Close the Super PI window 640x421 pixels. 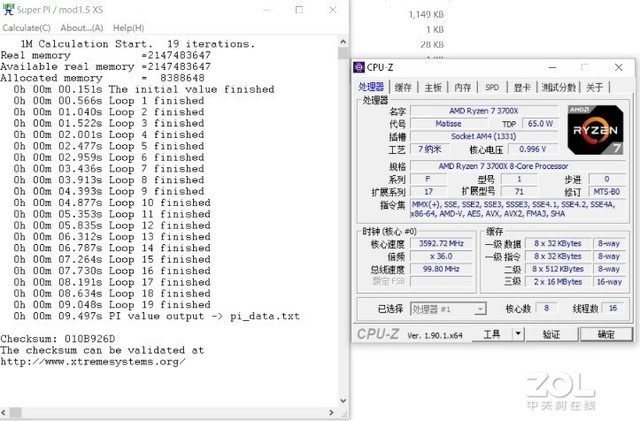pos(333,9)
